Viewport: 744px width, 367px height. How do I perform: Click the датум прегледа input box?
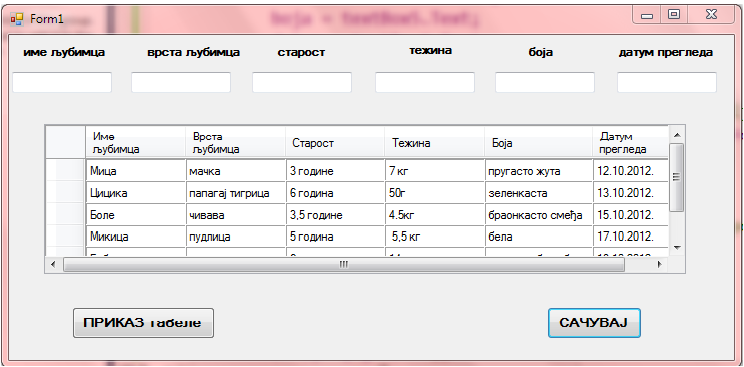667,83
